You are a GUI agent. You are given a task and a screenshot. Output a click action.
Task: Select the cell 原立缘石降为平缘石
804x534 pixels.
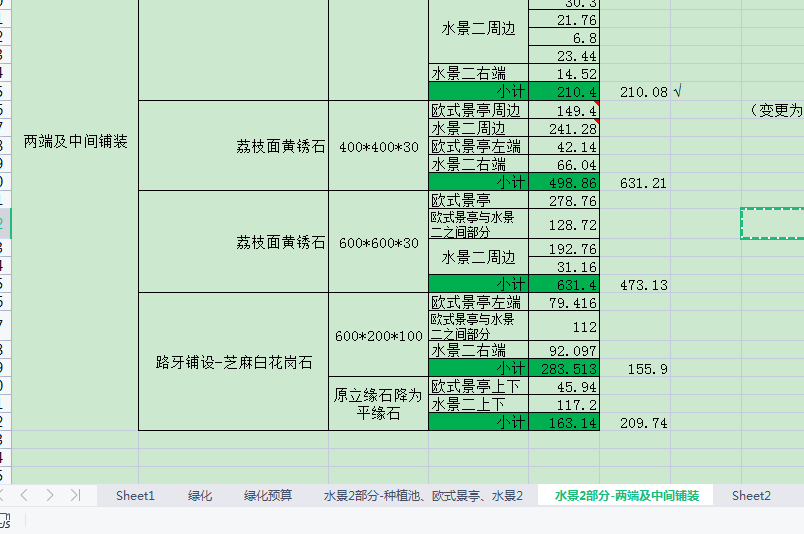pos(378,403)
